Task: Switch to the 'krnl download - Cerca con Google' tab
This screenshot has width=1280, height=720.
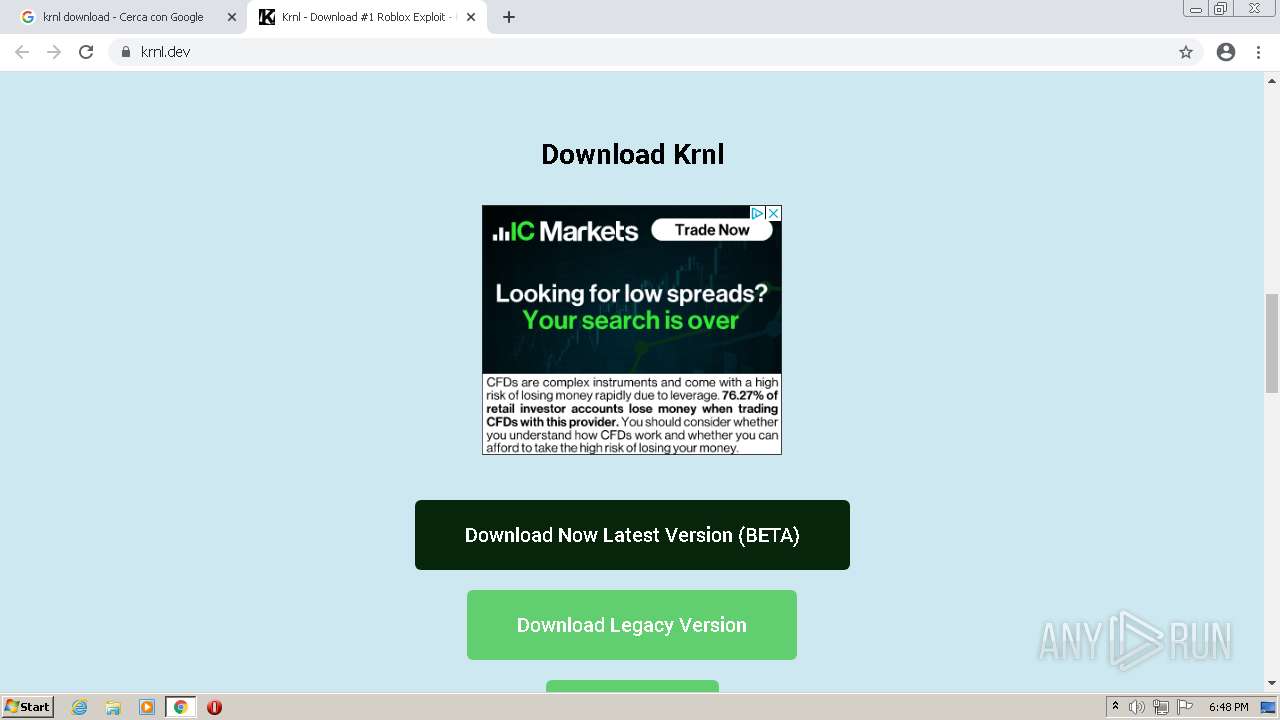Action: tap(123, 17)
